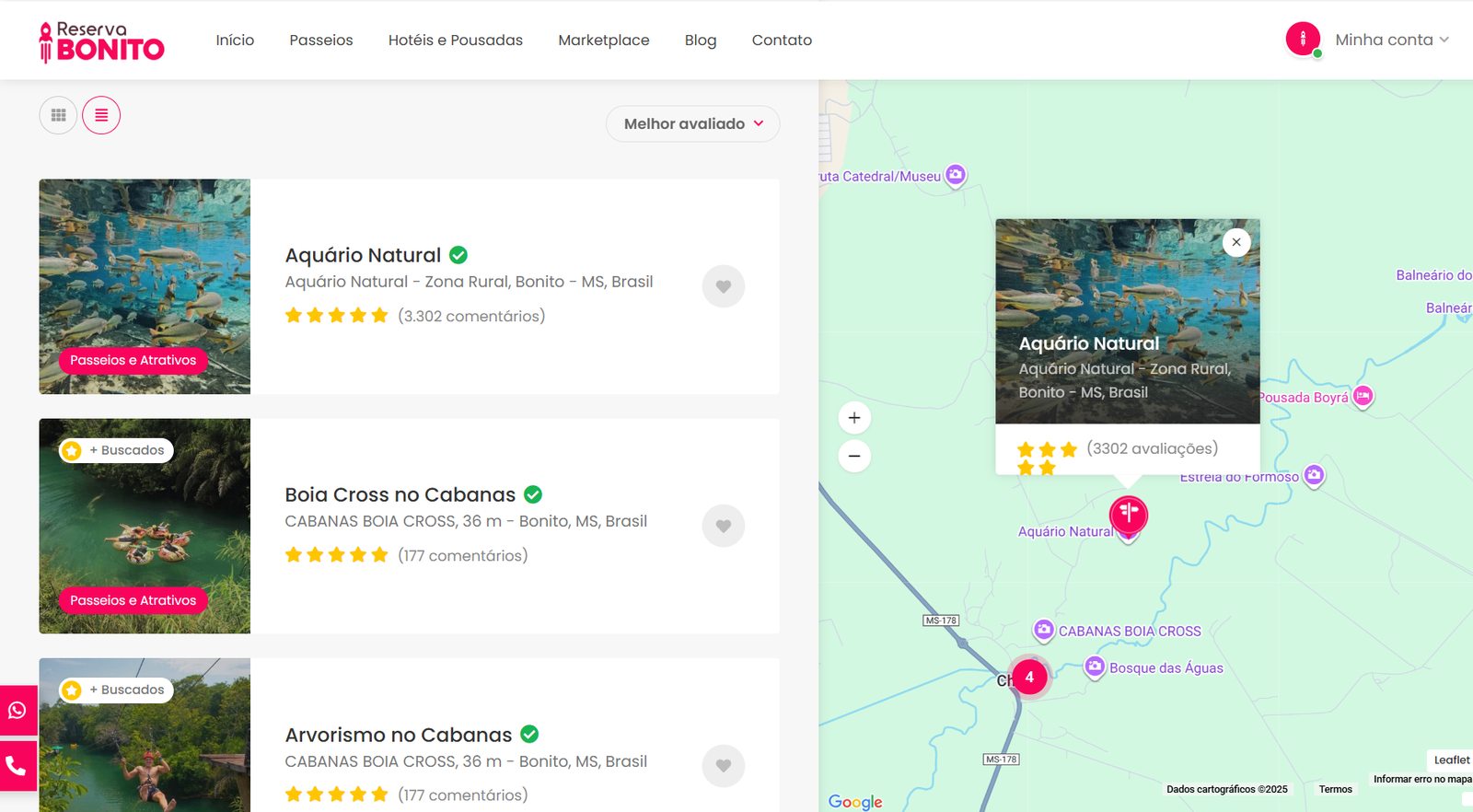1473x812 pixels.
Task: Favorite the Boia Cross no Cabanas listing
Action: [724, 526]
